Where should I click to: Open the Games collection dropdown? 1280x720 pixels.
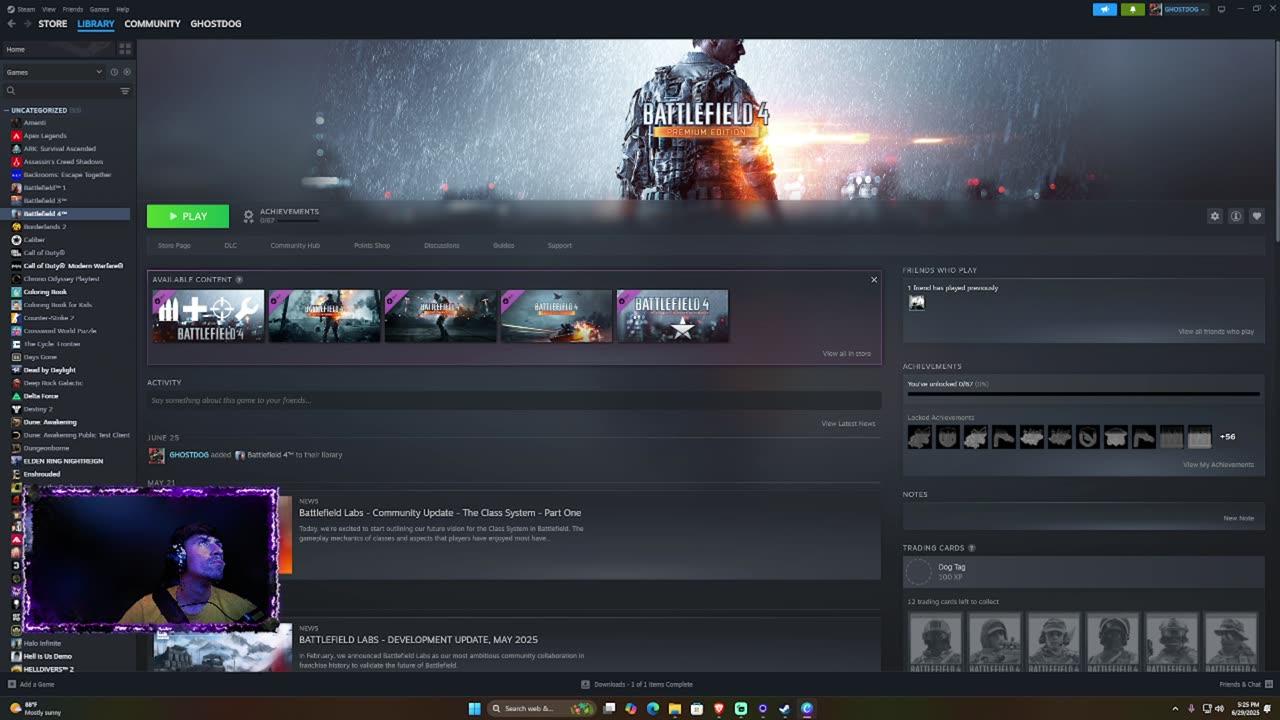coord(54,72)
